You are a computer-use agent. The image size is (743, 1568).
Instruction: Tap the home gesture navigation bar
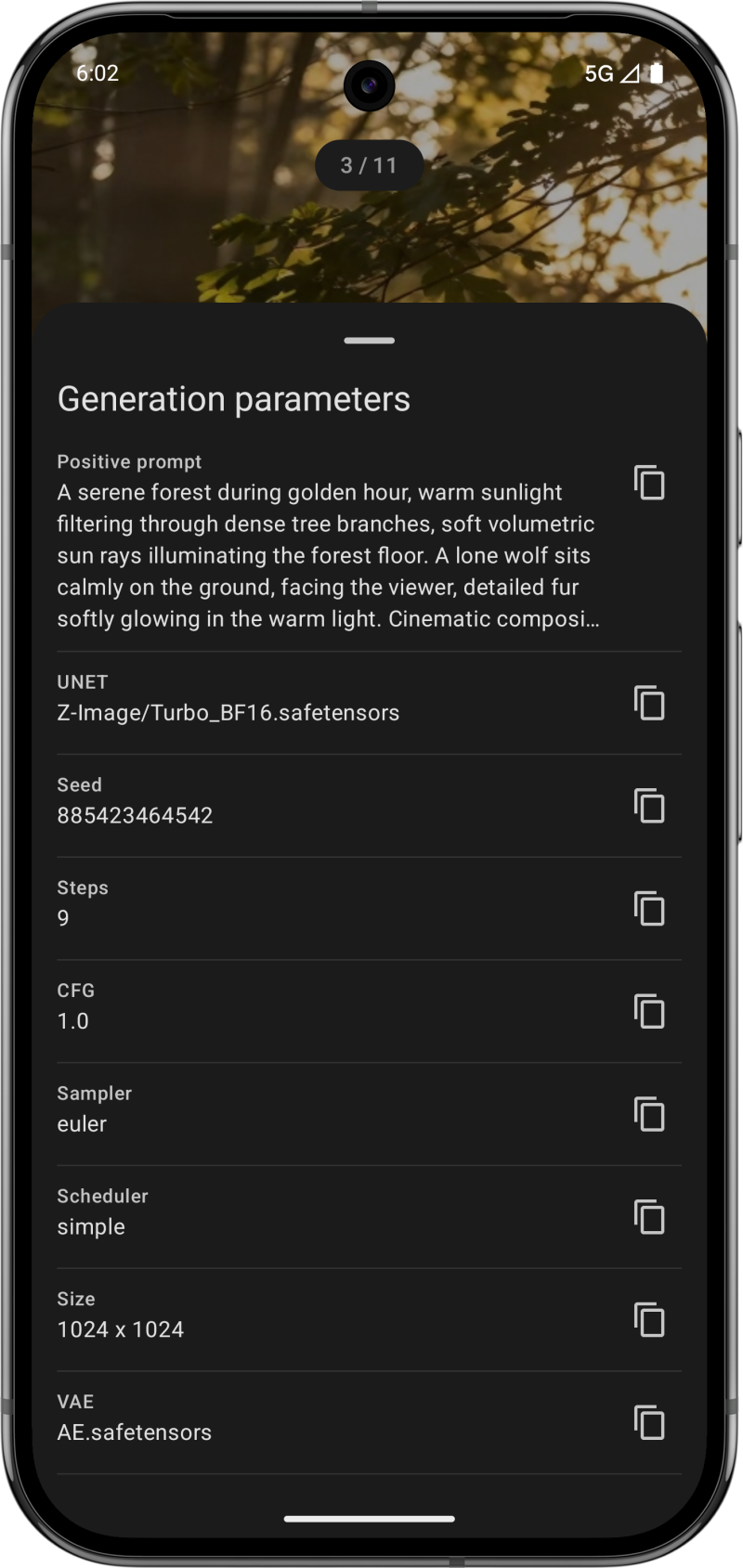(x=370, y=1520)
